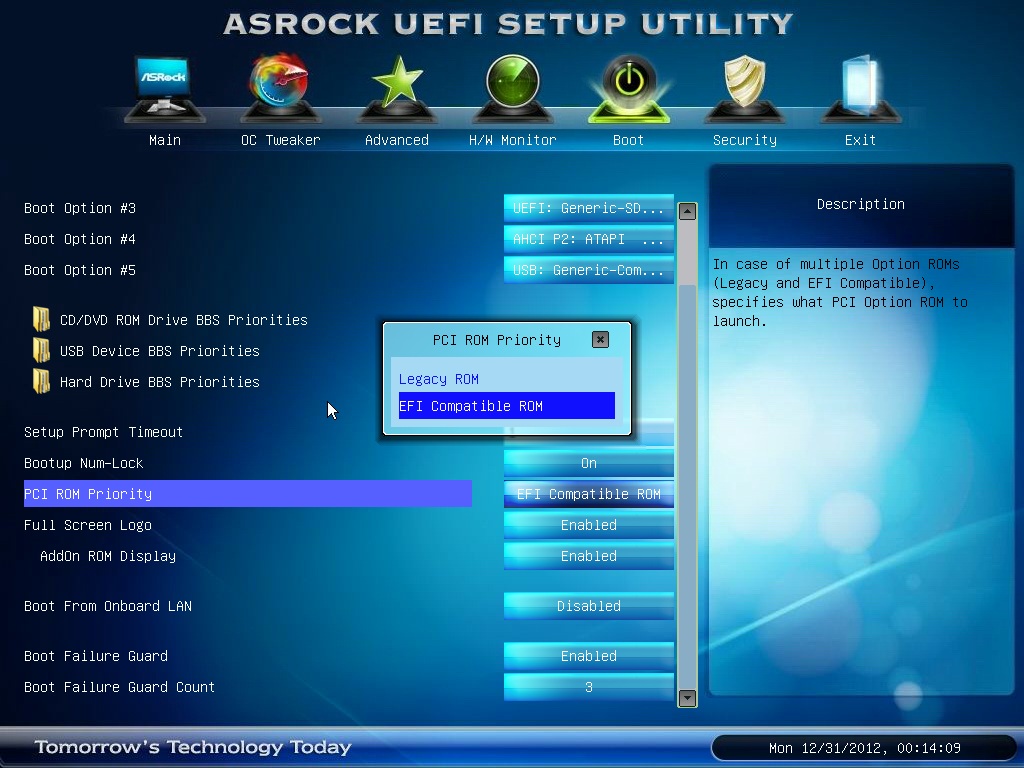Click the USB Device BBS folder icon

tap(41, 351)
